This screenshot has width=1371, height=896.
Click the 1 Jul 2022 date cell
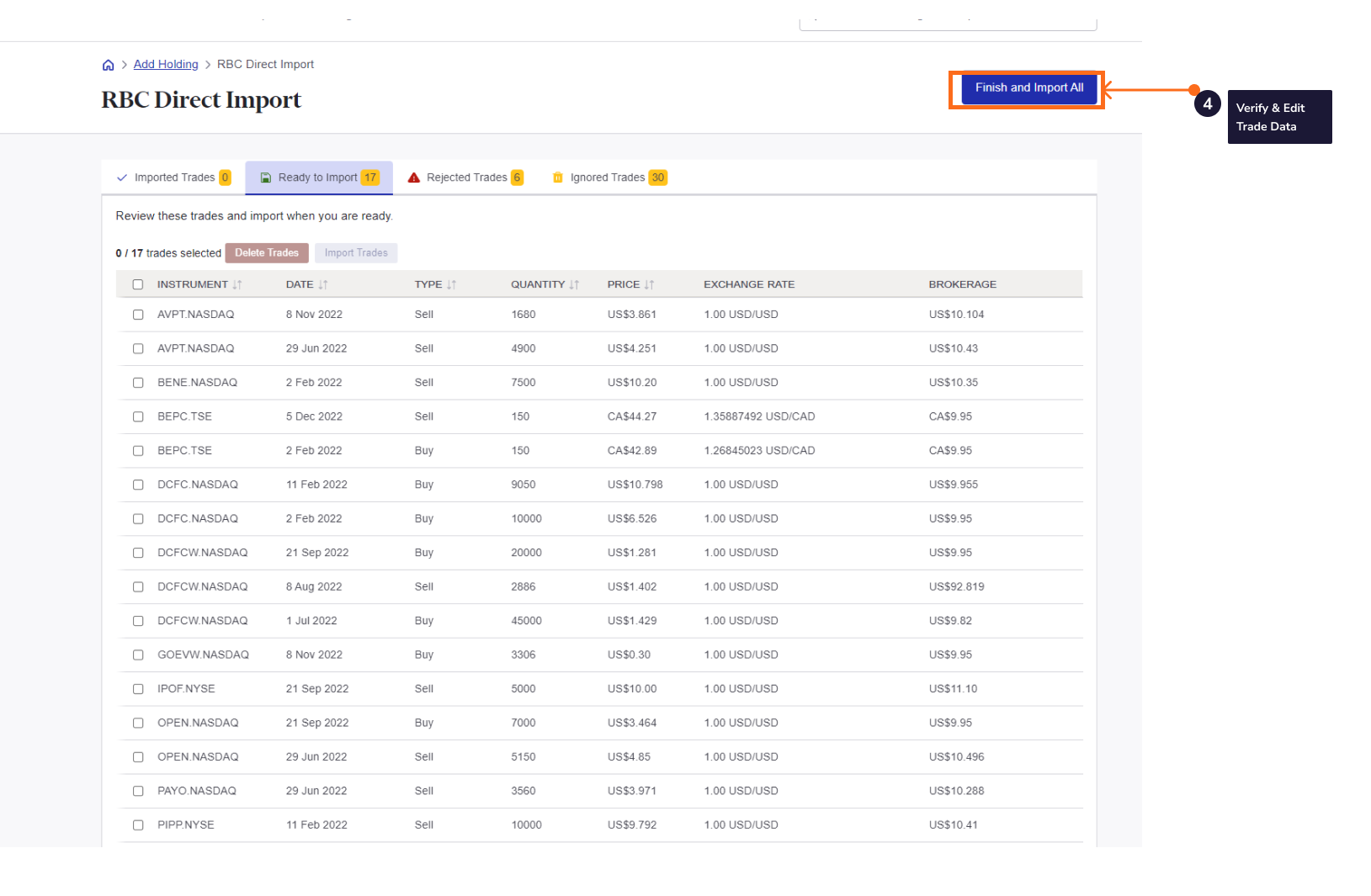click(x=311, y=621)
